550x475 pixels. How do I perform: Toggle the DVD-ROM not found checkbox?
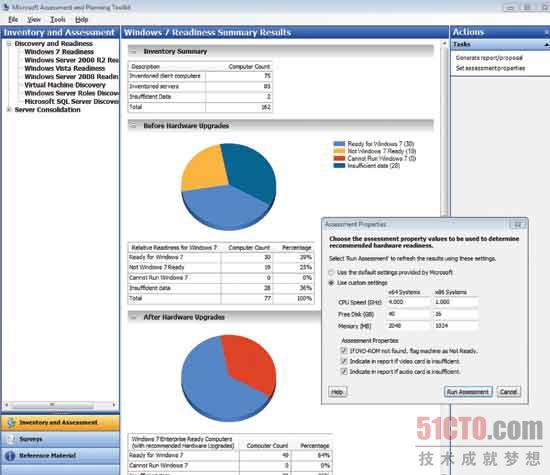[x=344, y=350]
